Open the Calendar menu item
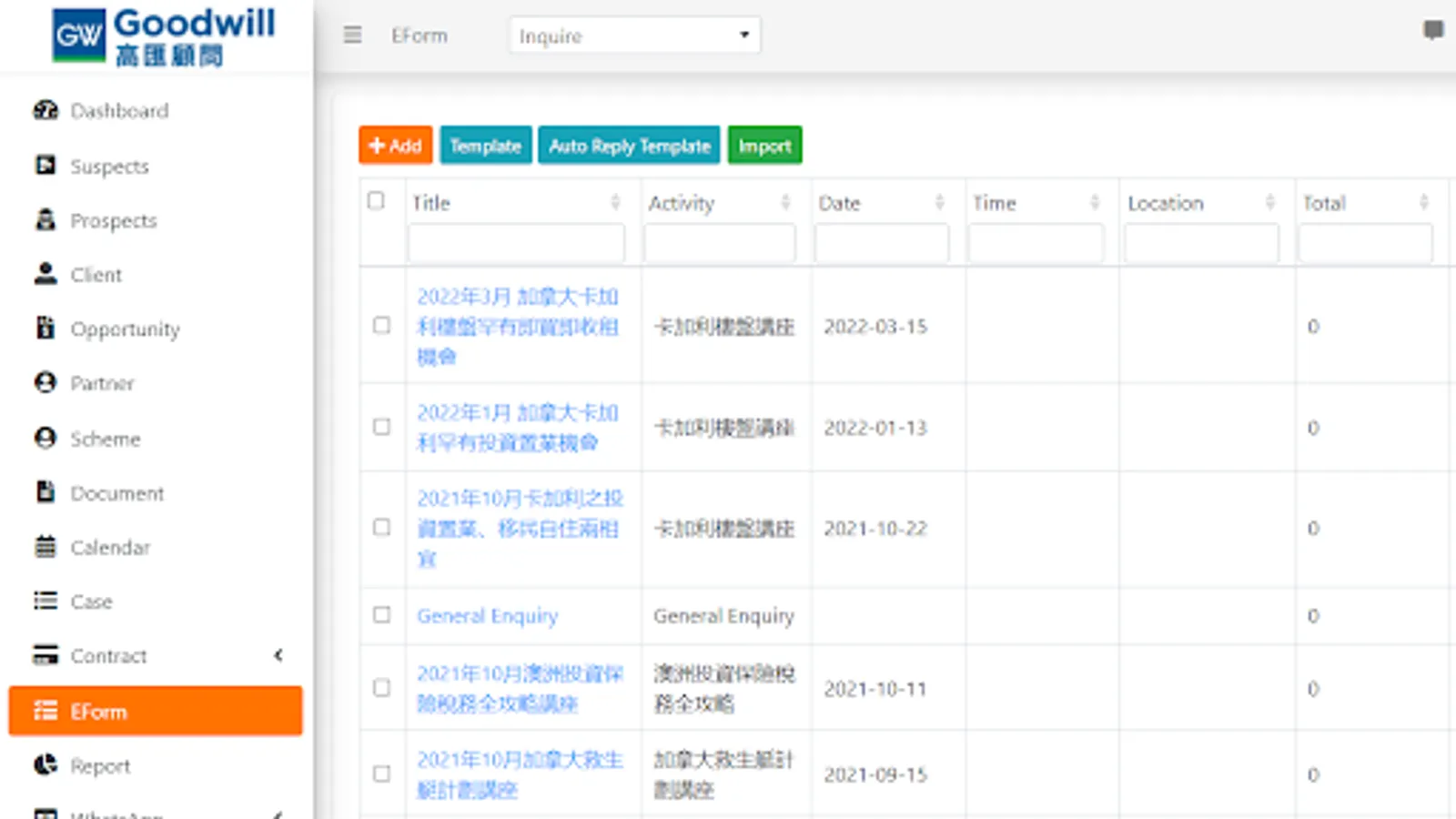This screenshot has width=1456, height=819. pos(110,548)
